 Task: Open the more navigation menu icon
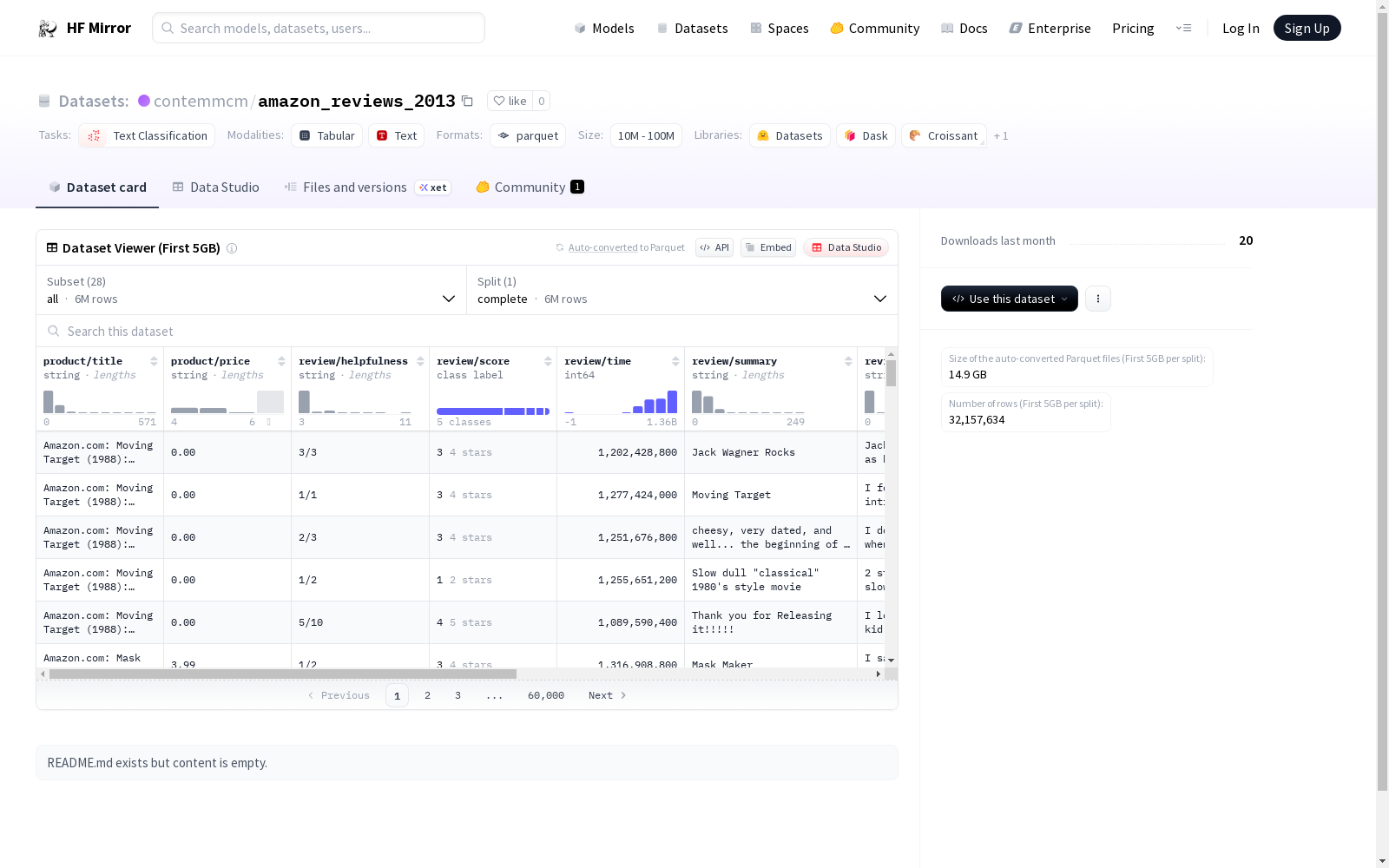(1183, 28)
